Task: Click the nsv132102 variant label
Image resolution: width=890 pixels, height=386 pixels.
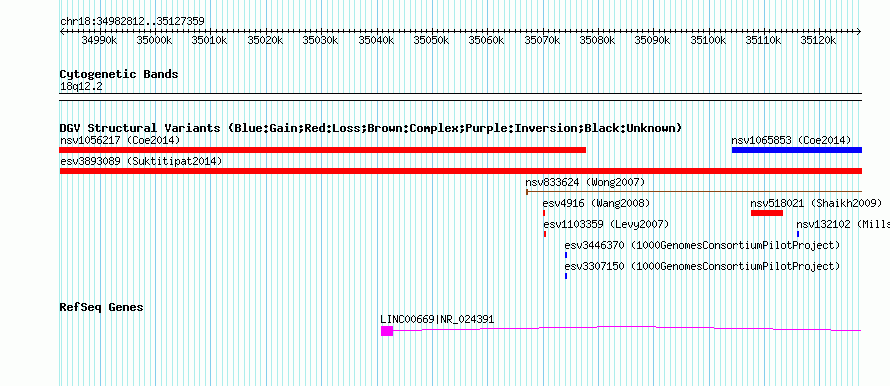Action: click(x=843, y=224)
